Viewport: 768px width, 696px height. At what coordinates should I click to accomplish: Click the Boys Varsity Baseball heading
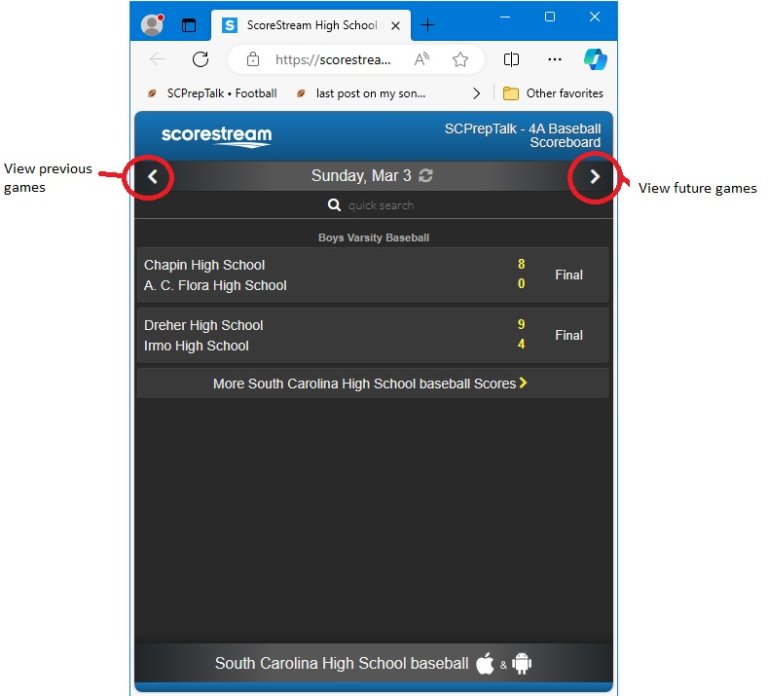click(373, 238)
